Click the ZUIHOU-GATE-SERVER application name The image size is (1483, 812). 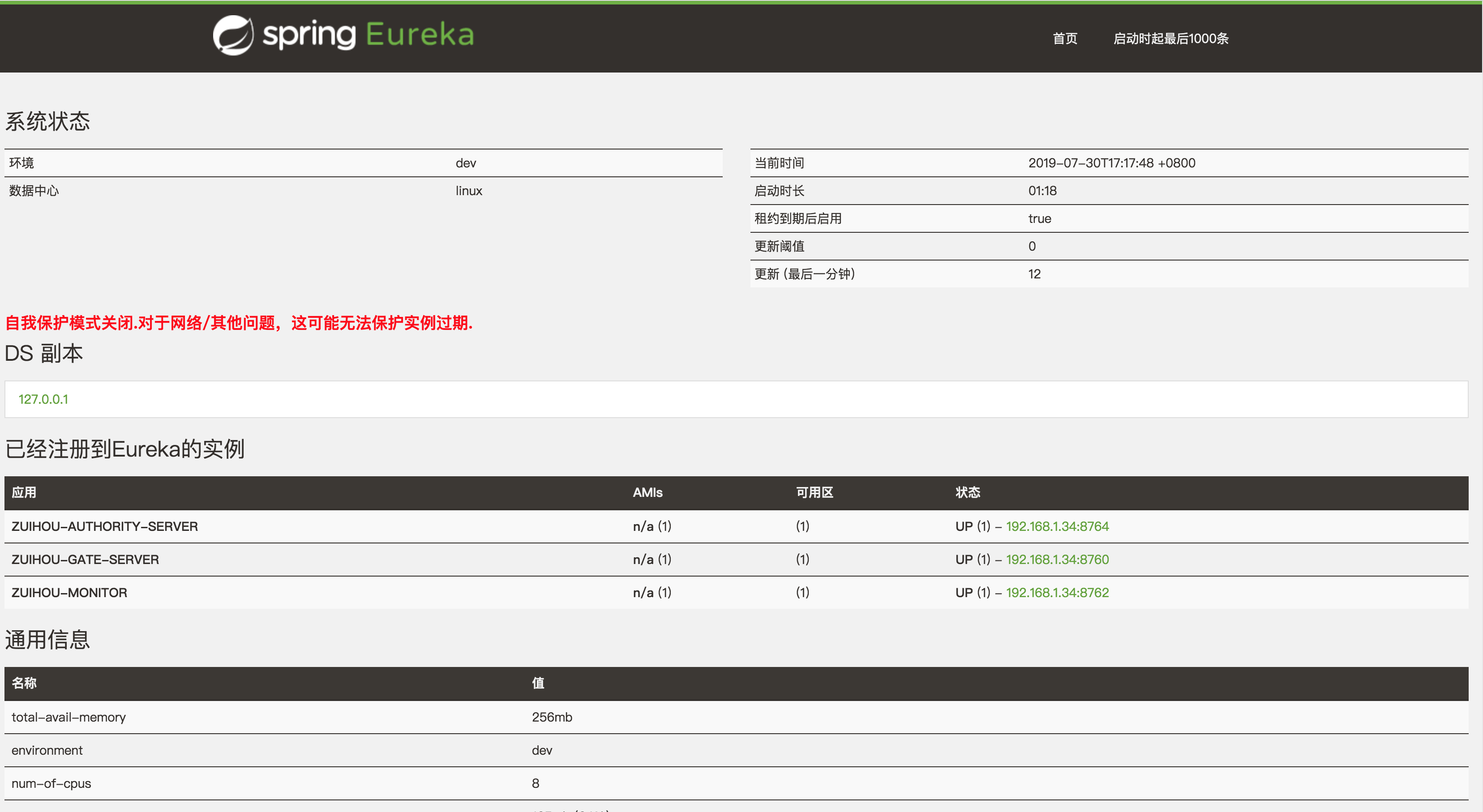pos(85,560)
